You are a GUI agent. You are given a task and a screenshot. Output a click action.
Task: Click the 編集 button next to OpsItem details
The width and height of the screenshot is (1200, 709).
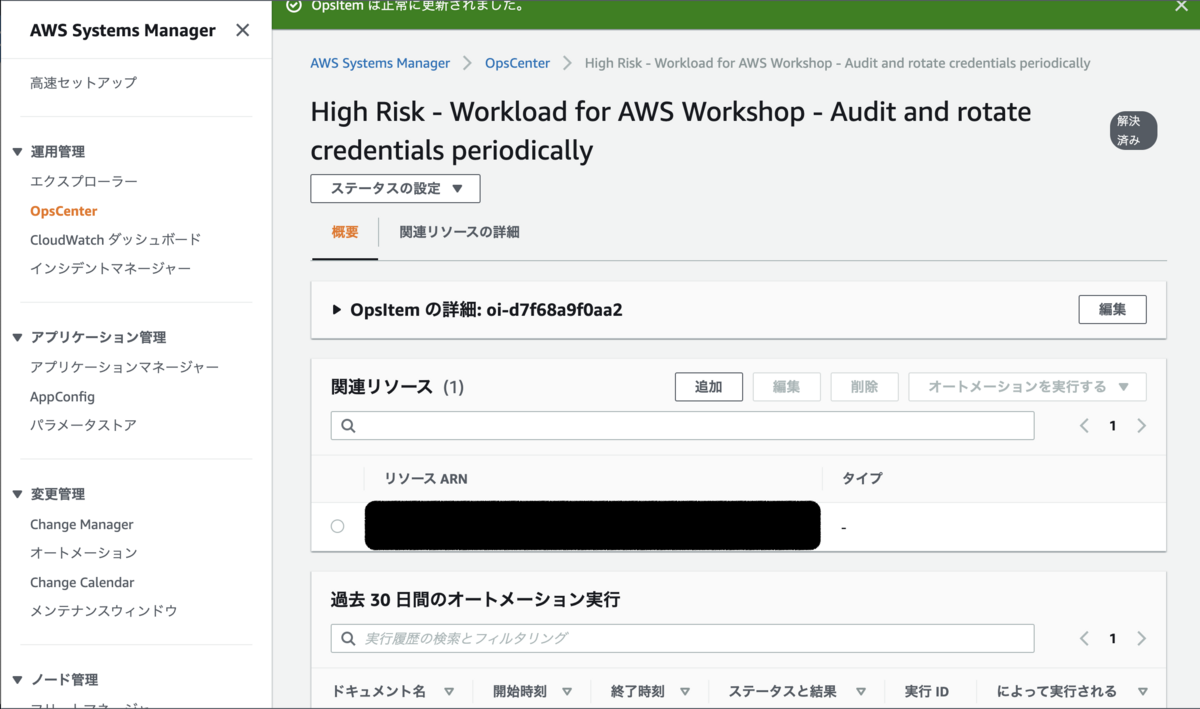click(x=1112, y=309)
